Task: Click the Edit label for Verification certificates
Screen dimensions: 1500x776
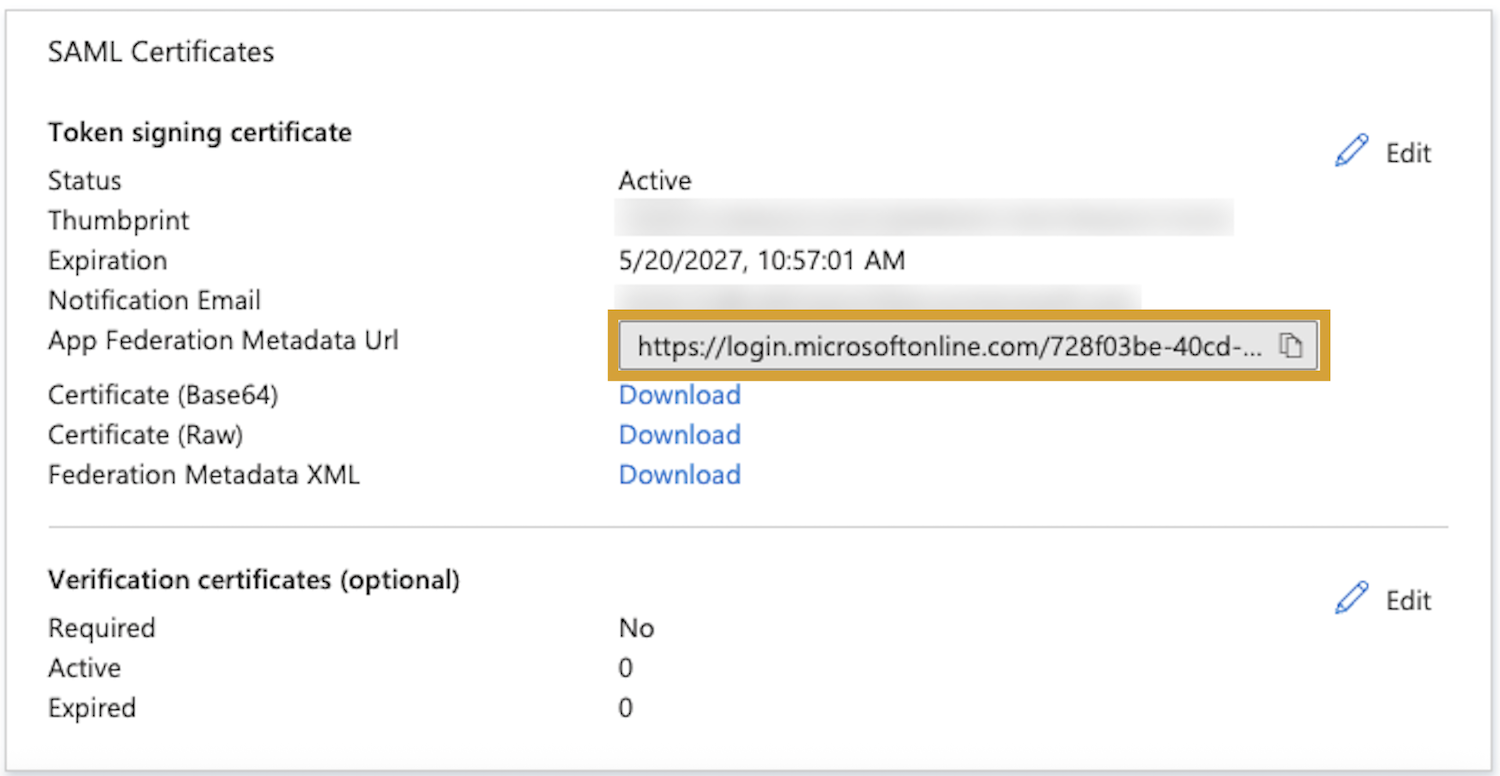Action: pos(1408,600)
